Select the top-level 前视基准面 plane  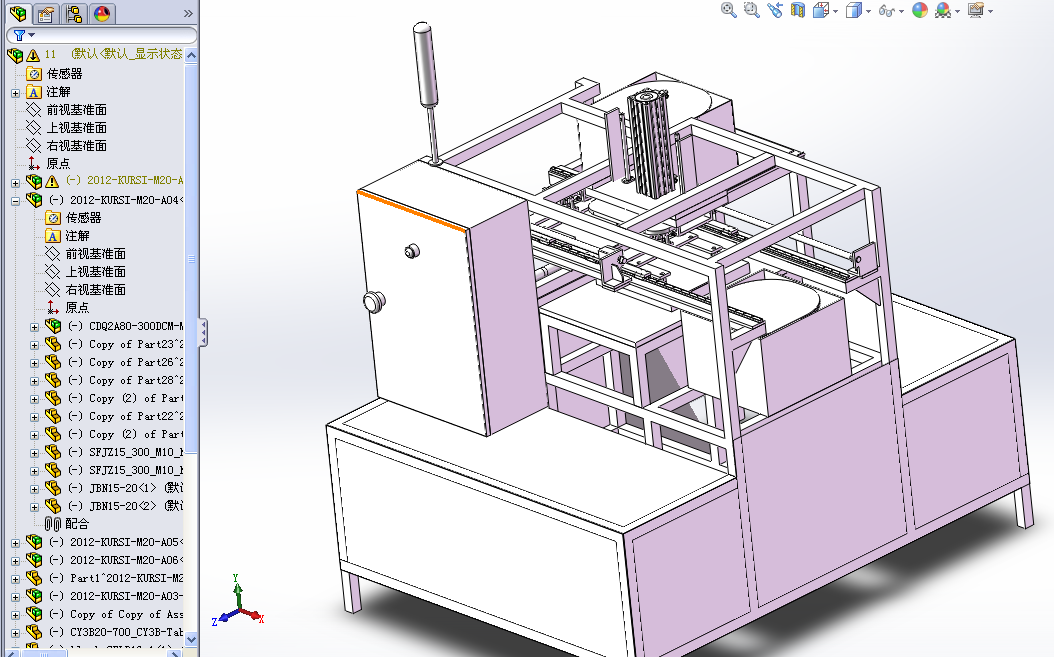point(76,110)
